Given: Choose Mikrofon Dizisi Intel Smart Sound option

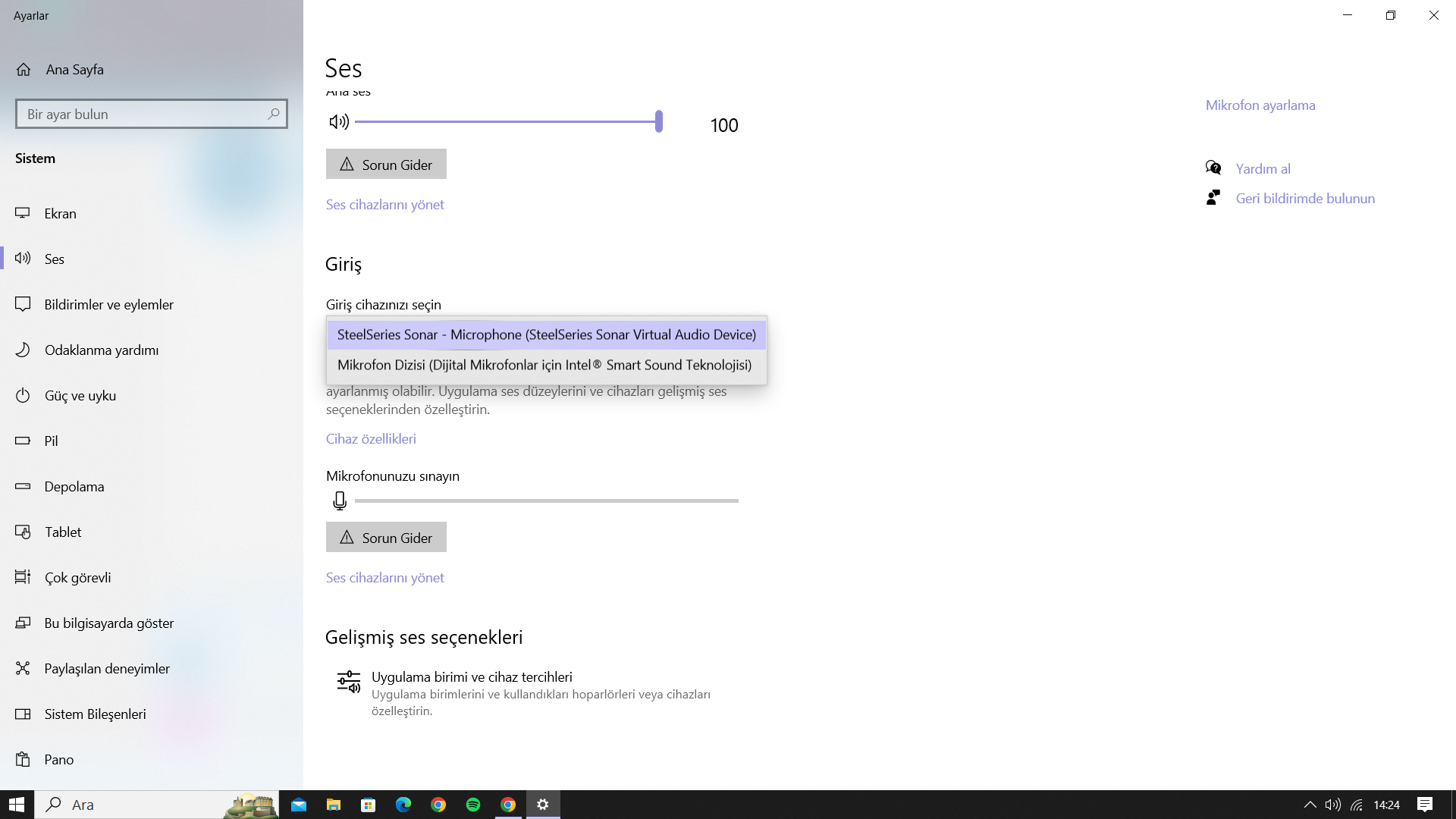Looking at the screenshot, I should [x=544, y=365].
